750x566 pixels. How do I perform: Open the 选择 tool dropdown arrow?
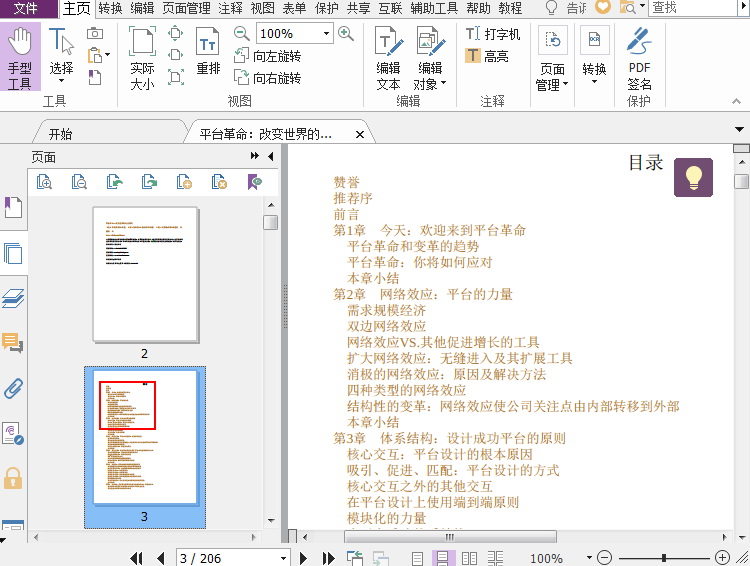click(x=61, y=81)
